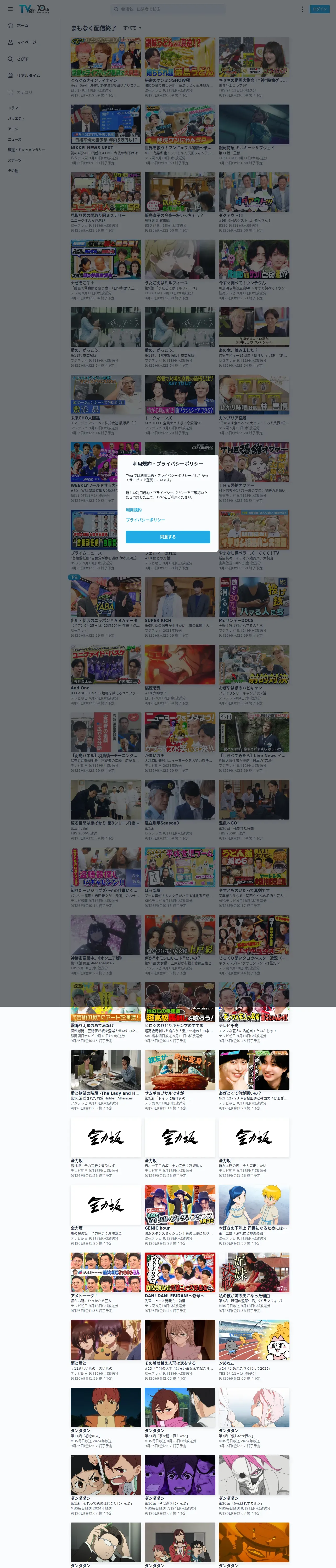Click 本好きの下剋上 title text
The image size is (336, 1568).
coord(253,1228)
